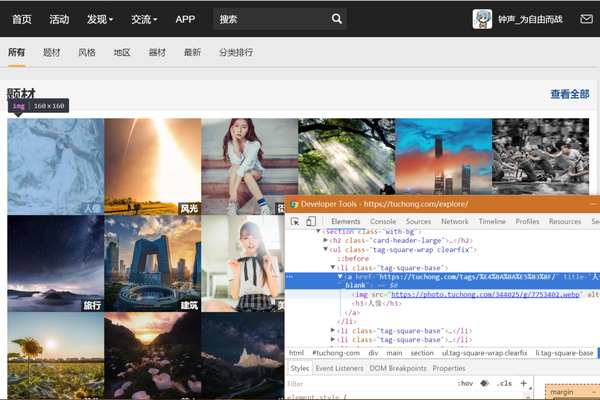Open the 风光 landscape thumbnail
600x400 pixels.
[153, 167]
